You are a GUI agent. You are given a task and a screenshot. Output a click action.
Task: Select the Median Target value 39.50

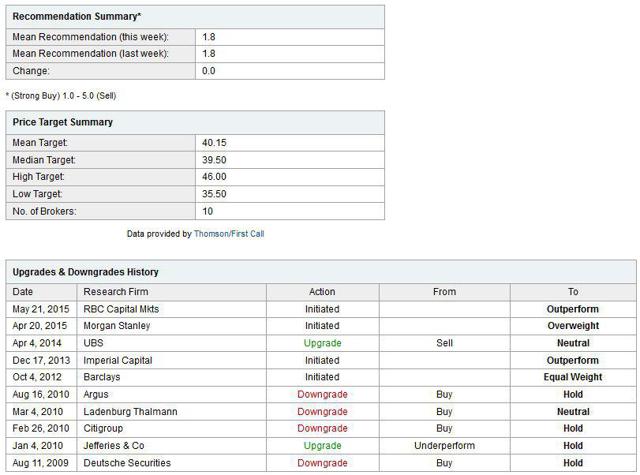tap(214, 160)
